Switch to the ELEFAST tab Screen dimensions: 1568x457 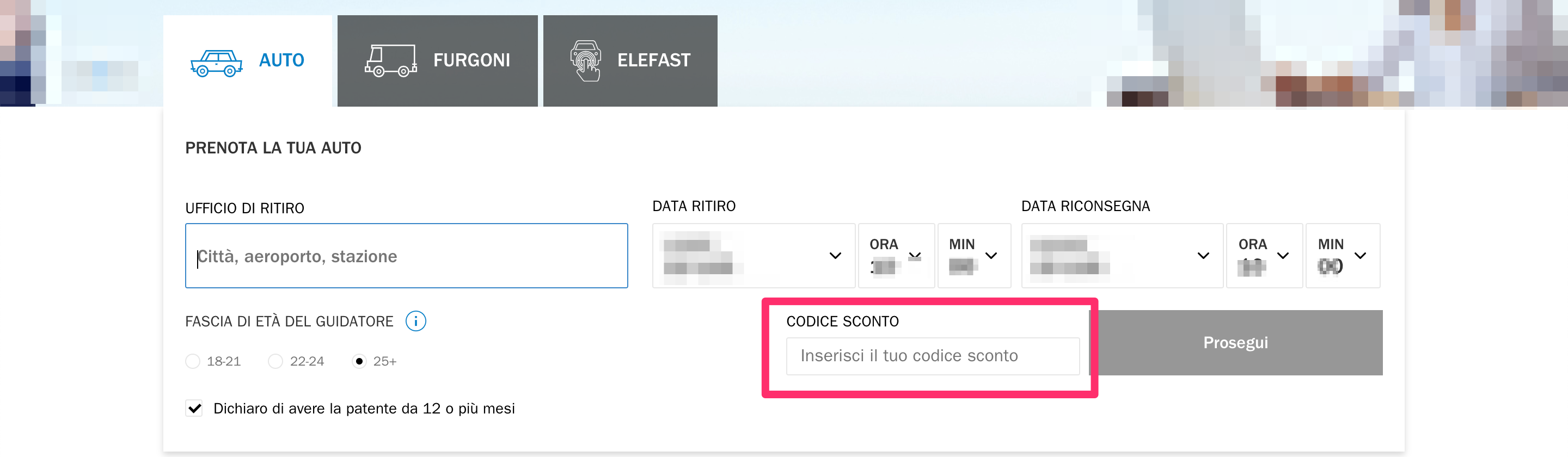pyautogui.click(x=630, y=61)
